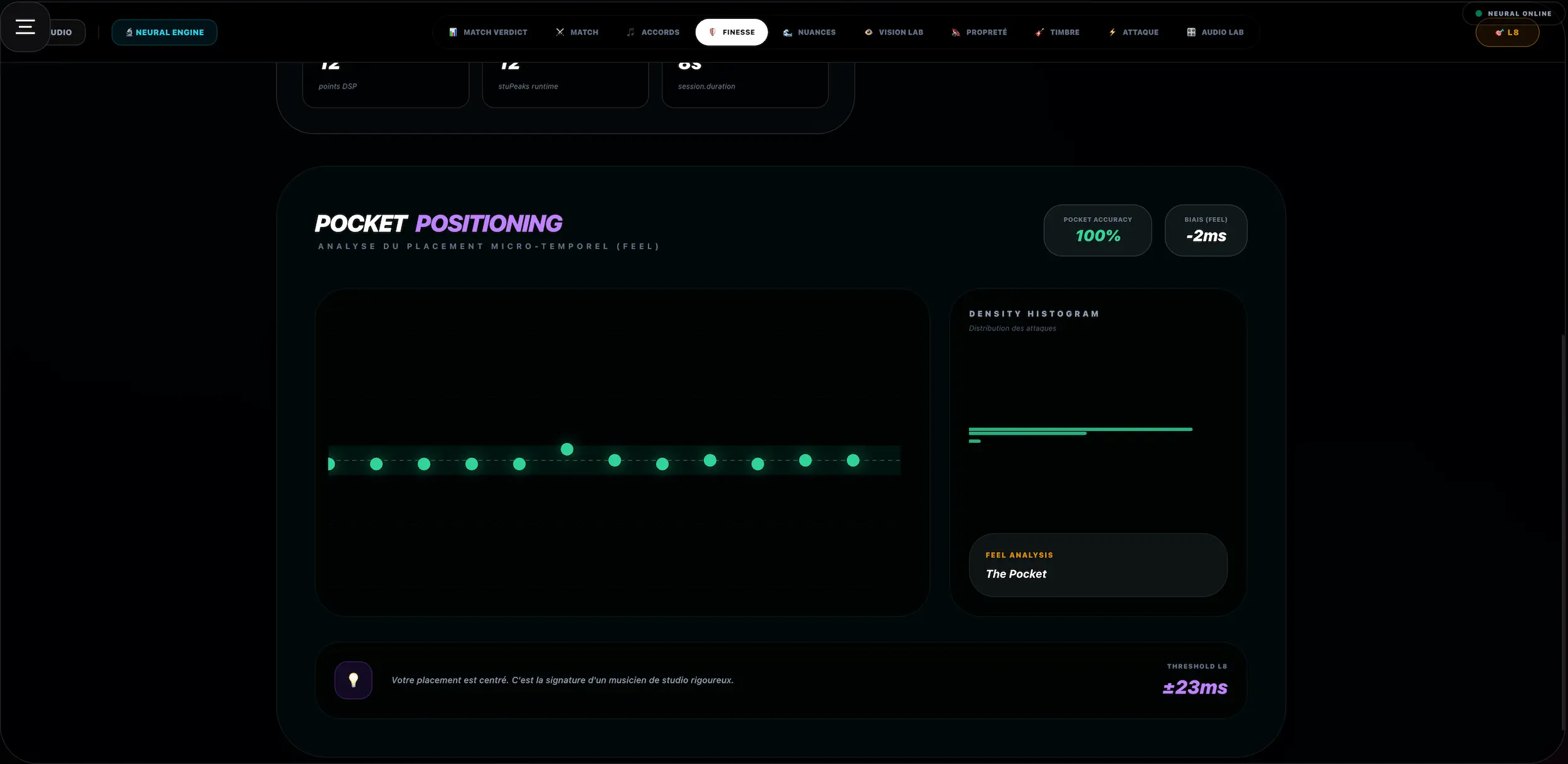Click the Attaque lightning bolt icon
Viewport: 1568px width, 764px height.
[1112, 32]
